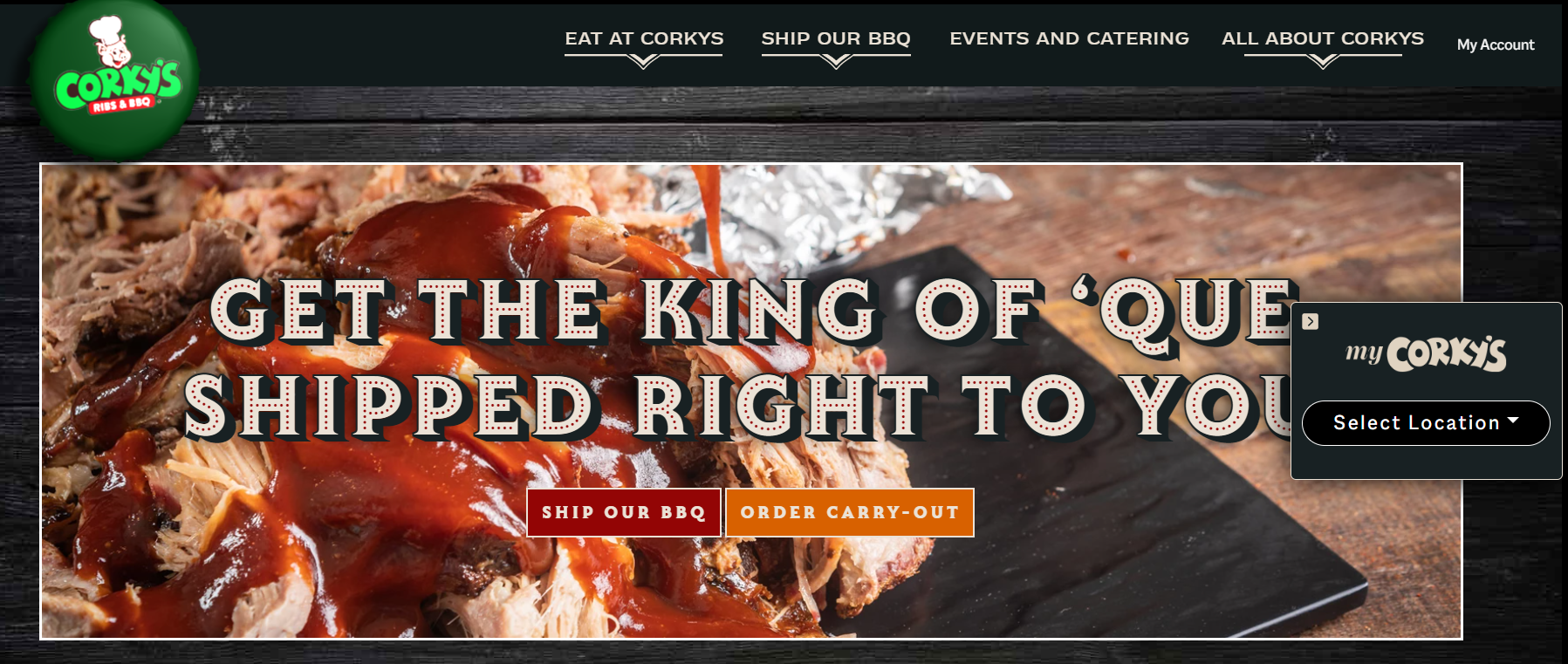Click the caret arrow beside Select Location
Image resolution: width=1568 pixels, height=664 pixels.
point(1513,421)
